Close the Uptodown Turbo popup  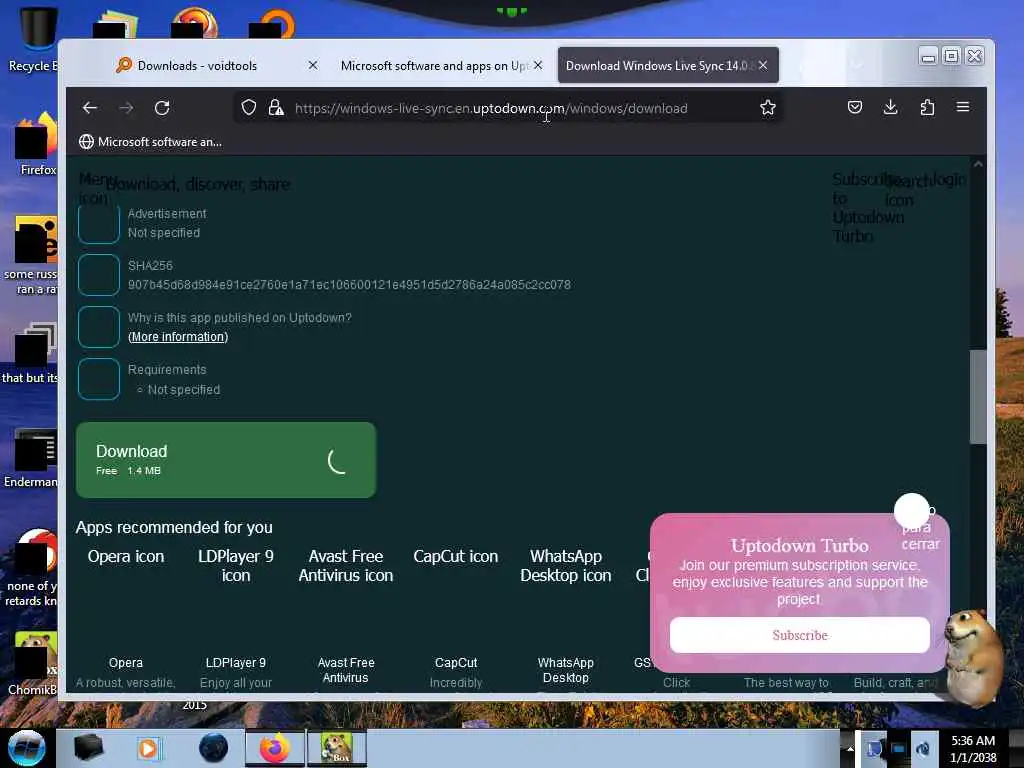[911, 511]
